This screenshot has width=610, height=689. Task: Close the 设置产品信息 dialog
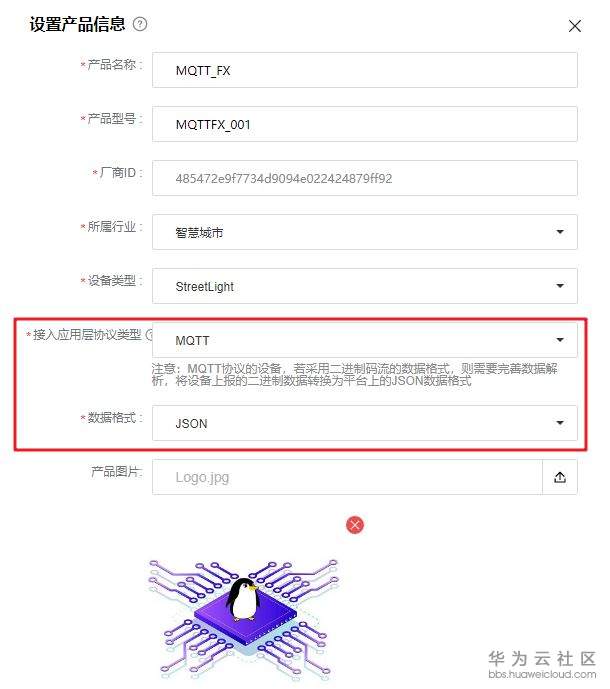[x=574, y=26]
